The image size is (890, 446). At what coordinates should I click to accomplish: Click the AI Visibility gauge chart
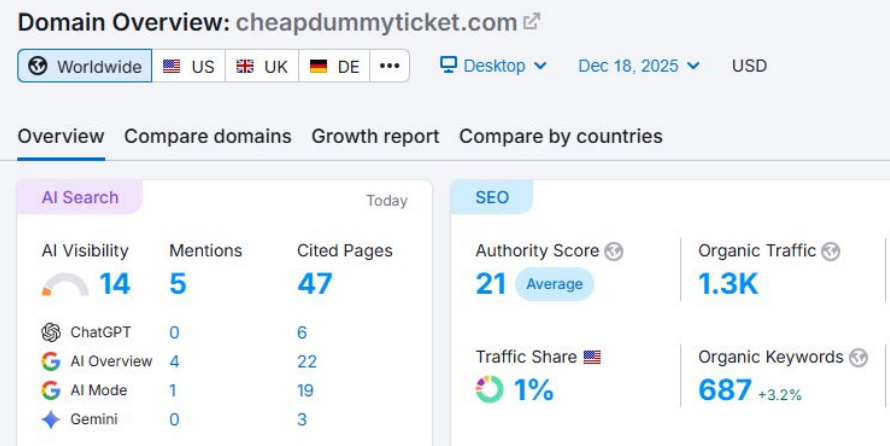pos(65,286)
